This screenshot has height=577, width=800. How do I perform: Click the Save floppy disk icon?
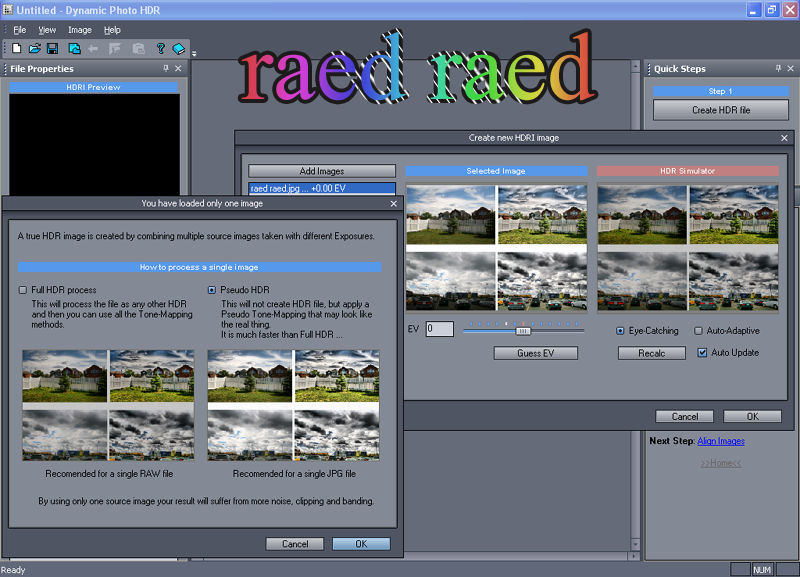(52, 48)
